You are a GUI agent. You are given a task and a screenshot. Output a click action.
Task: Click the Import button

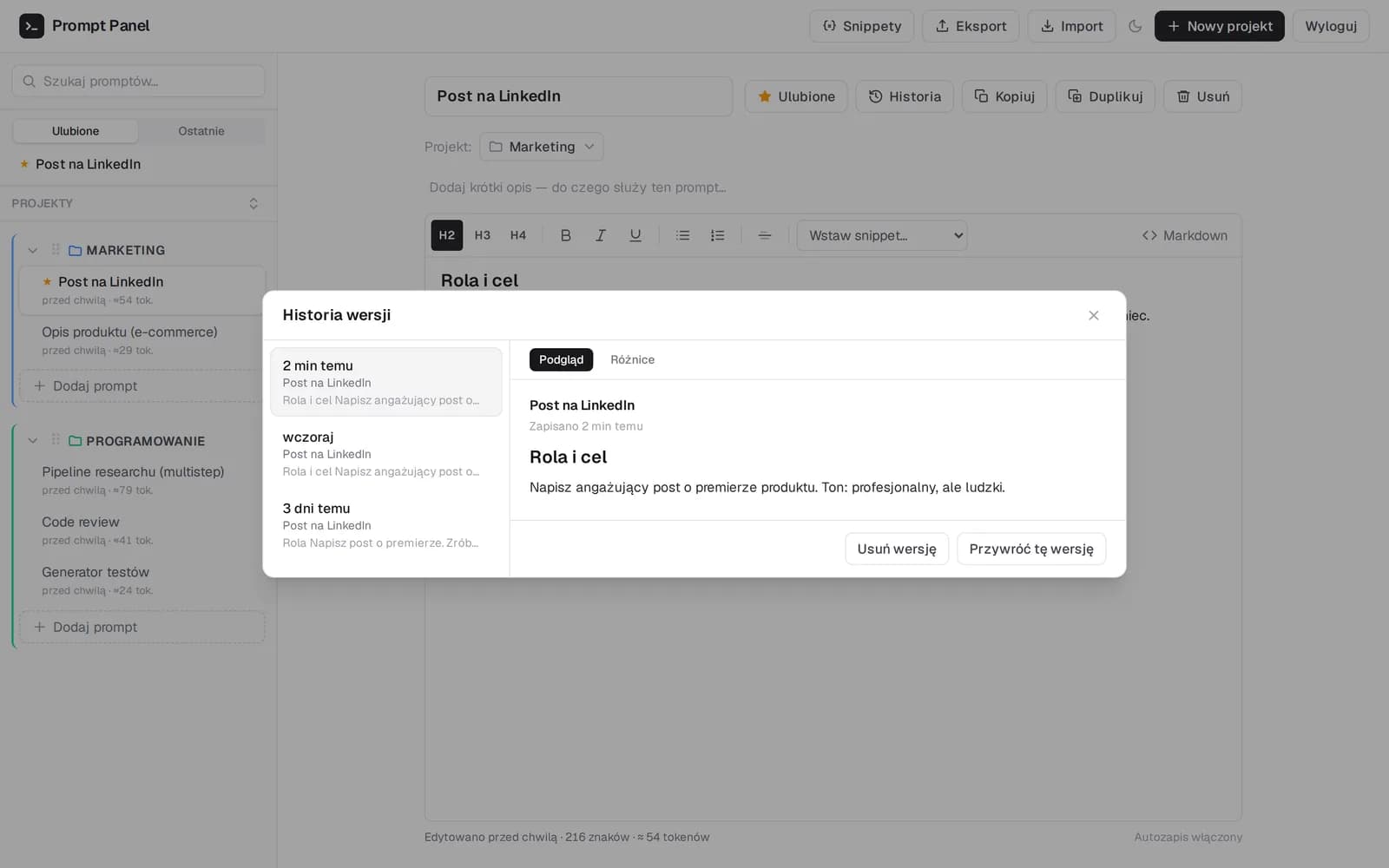point(1071,26)
